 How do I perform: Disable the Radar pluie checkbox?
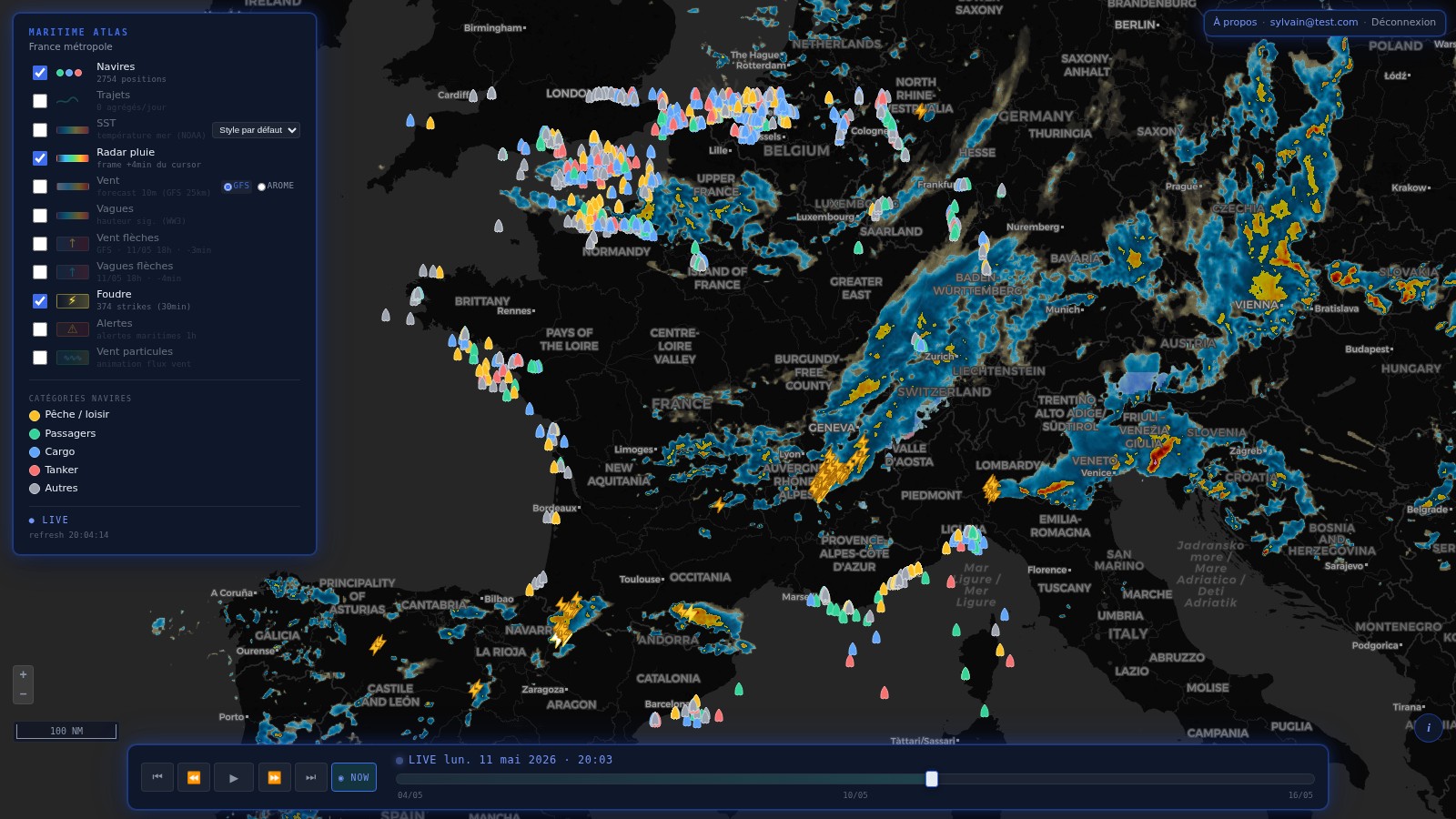coord(40,158)
